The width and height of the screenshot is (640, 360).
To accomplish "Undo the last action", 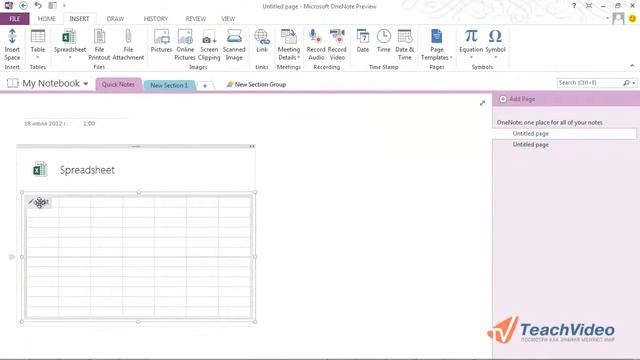I will pyautogui.click(x=38, y=6).
